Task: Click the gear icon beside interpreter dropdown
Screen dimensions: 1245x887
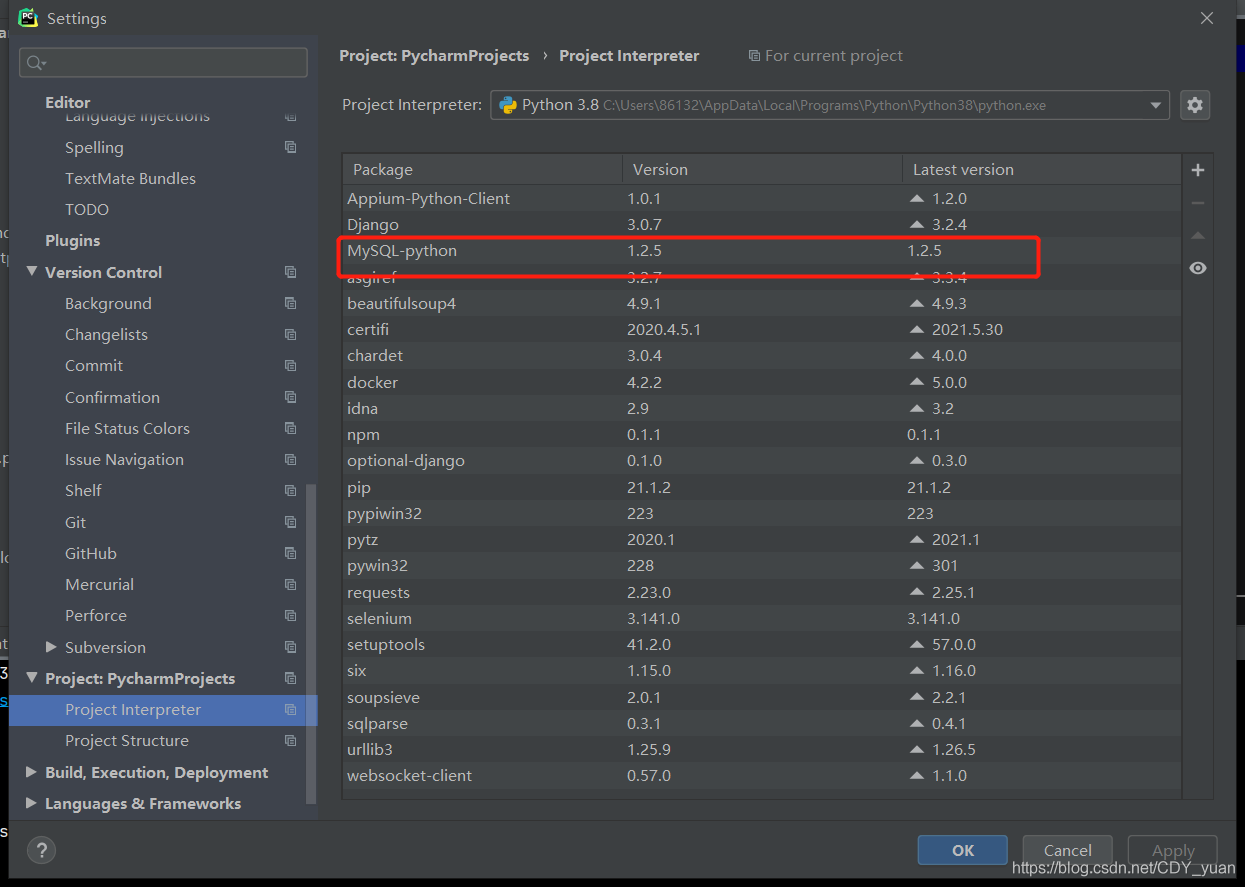Action: tap(1195, 105)
